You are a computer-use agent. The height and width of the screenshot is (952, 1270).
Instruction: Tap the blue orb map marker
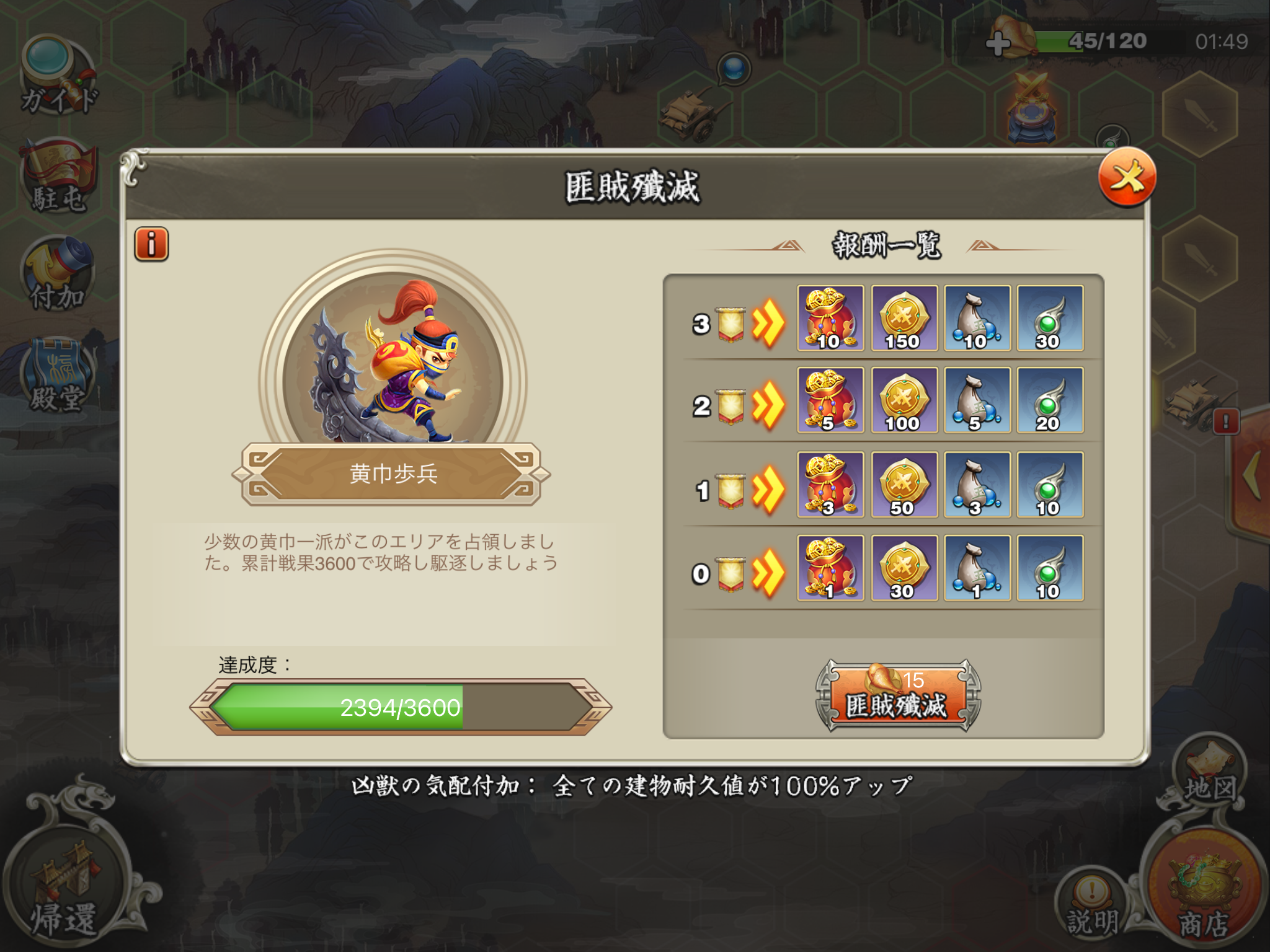[734, 68]
